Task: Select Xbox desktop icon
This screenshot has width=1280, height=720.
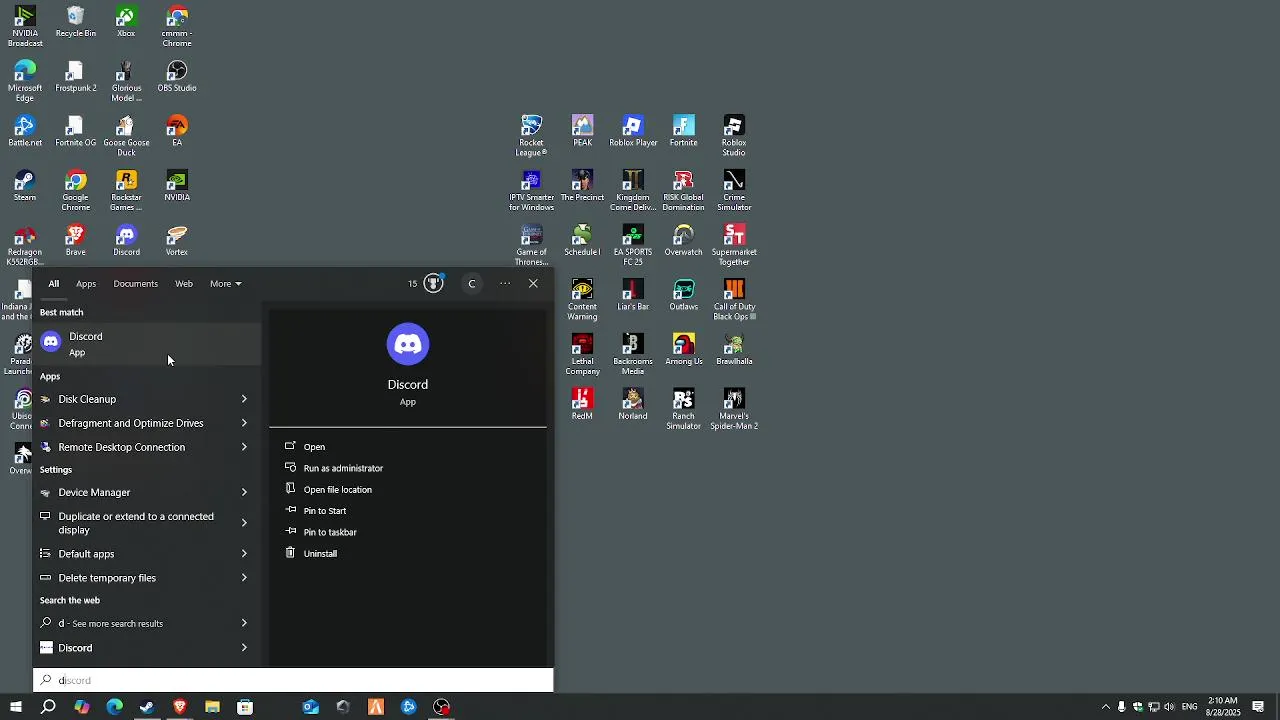Action: (126, 22)
